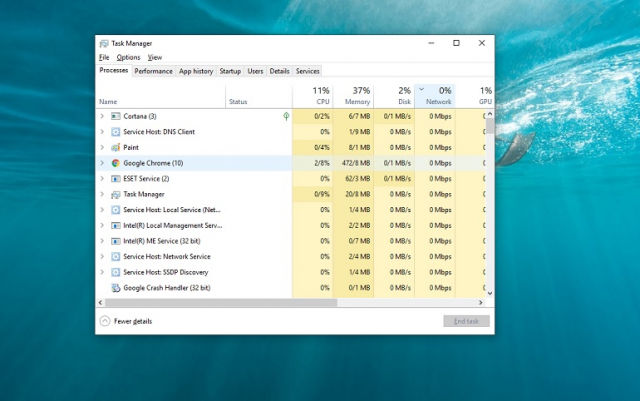Sort by the GPU column header

click(474, 96)
